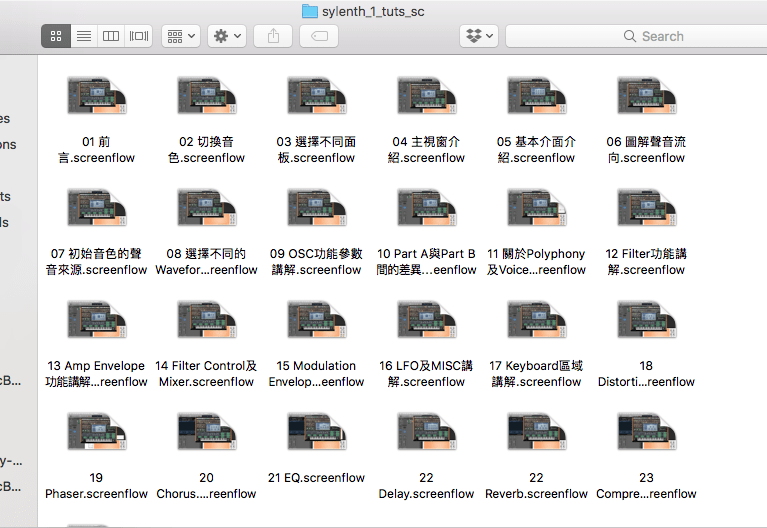Viewport: 767px width, 528px height.
Task: Select the 13 Amp Envelope file icon
Action: (96, 319)
